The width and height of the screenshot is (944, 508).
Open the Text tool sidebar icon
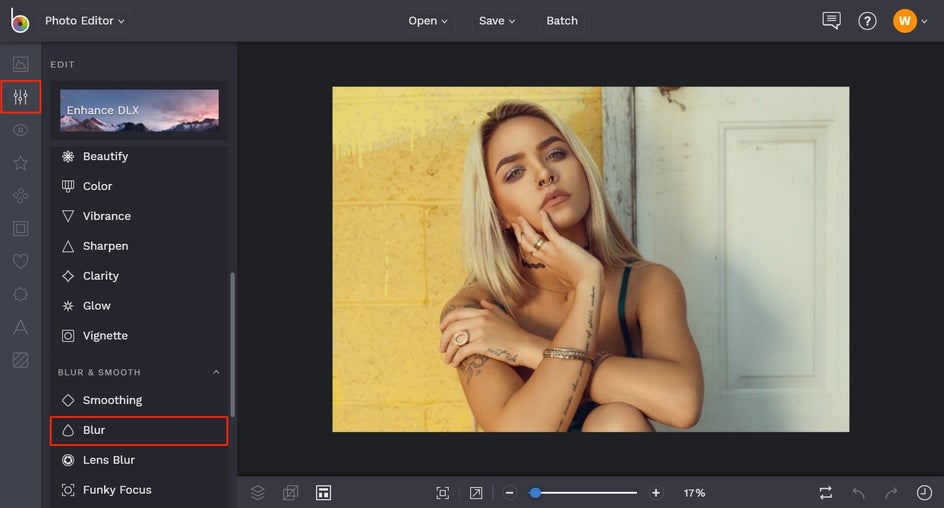tap(20, 327)
